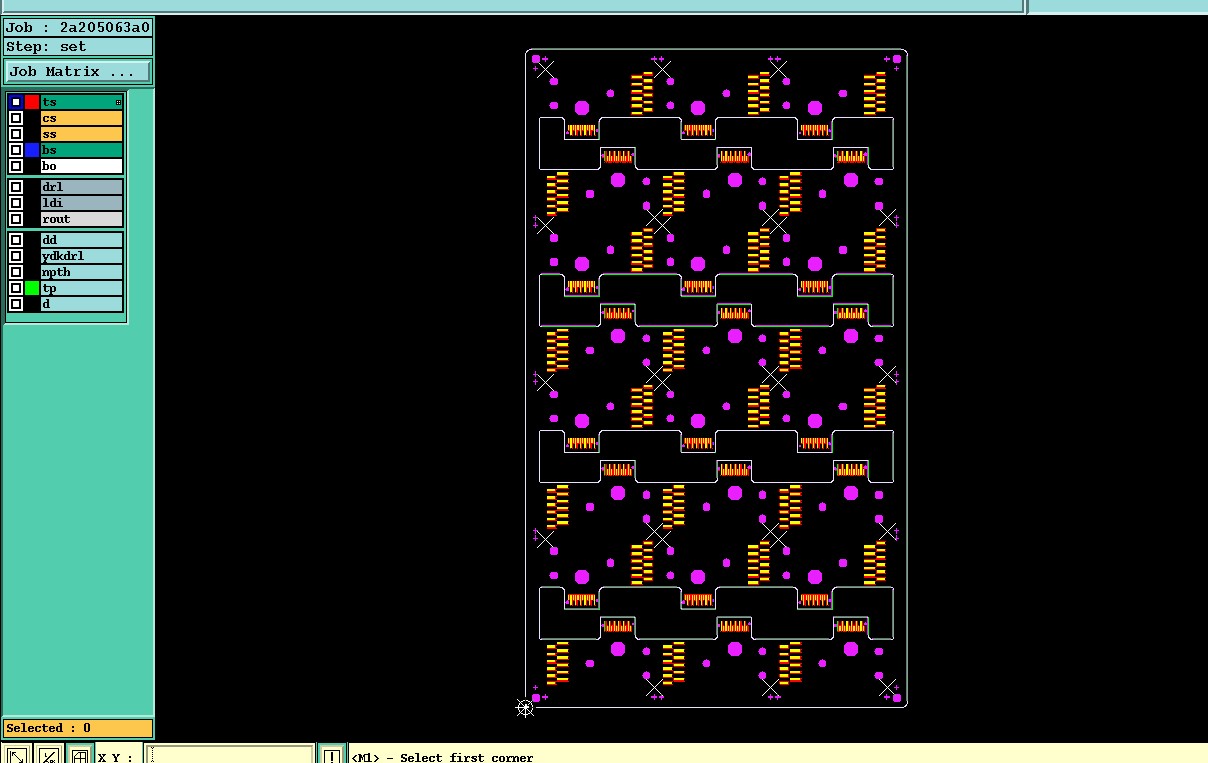Click the 'Job : 2a205063a0' label
This screenshot has width=1208, height=763.
(78, 27)
